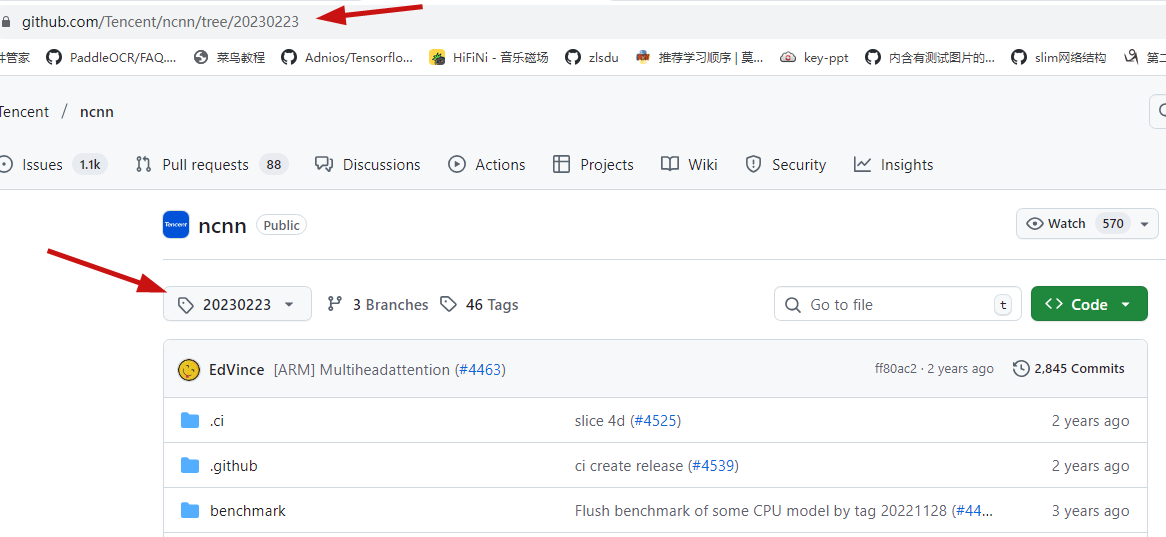
Task: Open the .ci folder
Action: pyautogui.click(x=216, y=421)
